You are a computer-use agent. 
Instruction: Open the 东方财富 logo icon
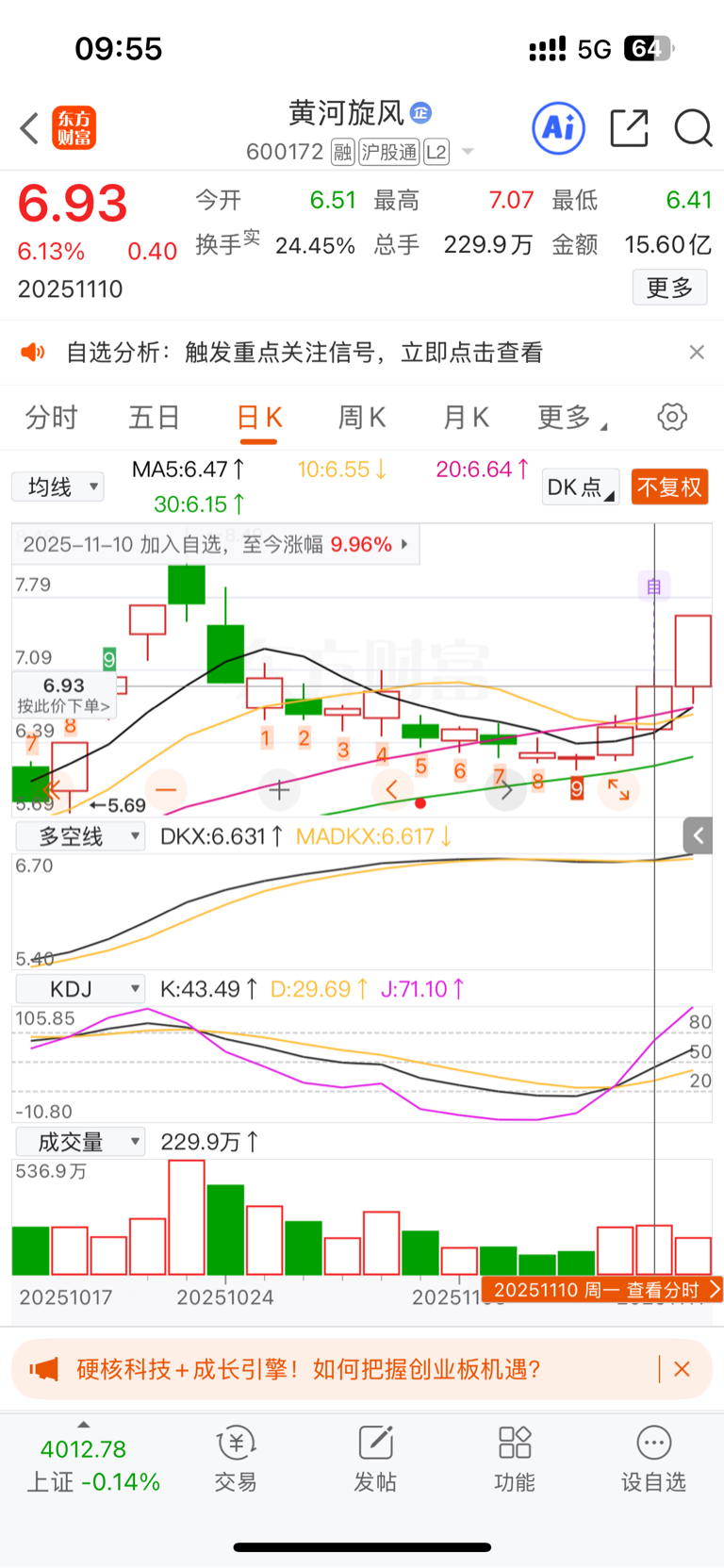point(74,128)
